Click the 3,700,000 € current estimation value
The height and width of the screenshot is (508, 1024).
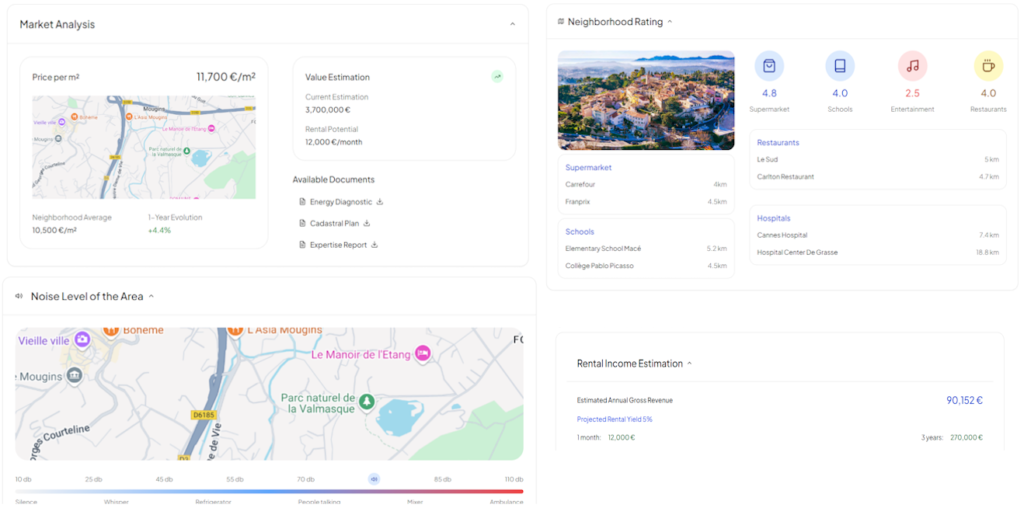328,110
